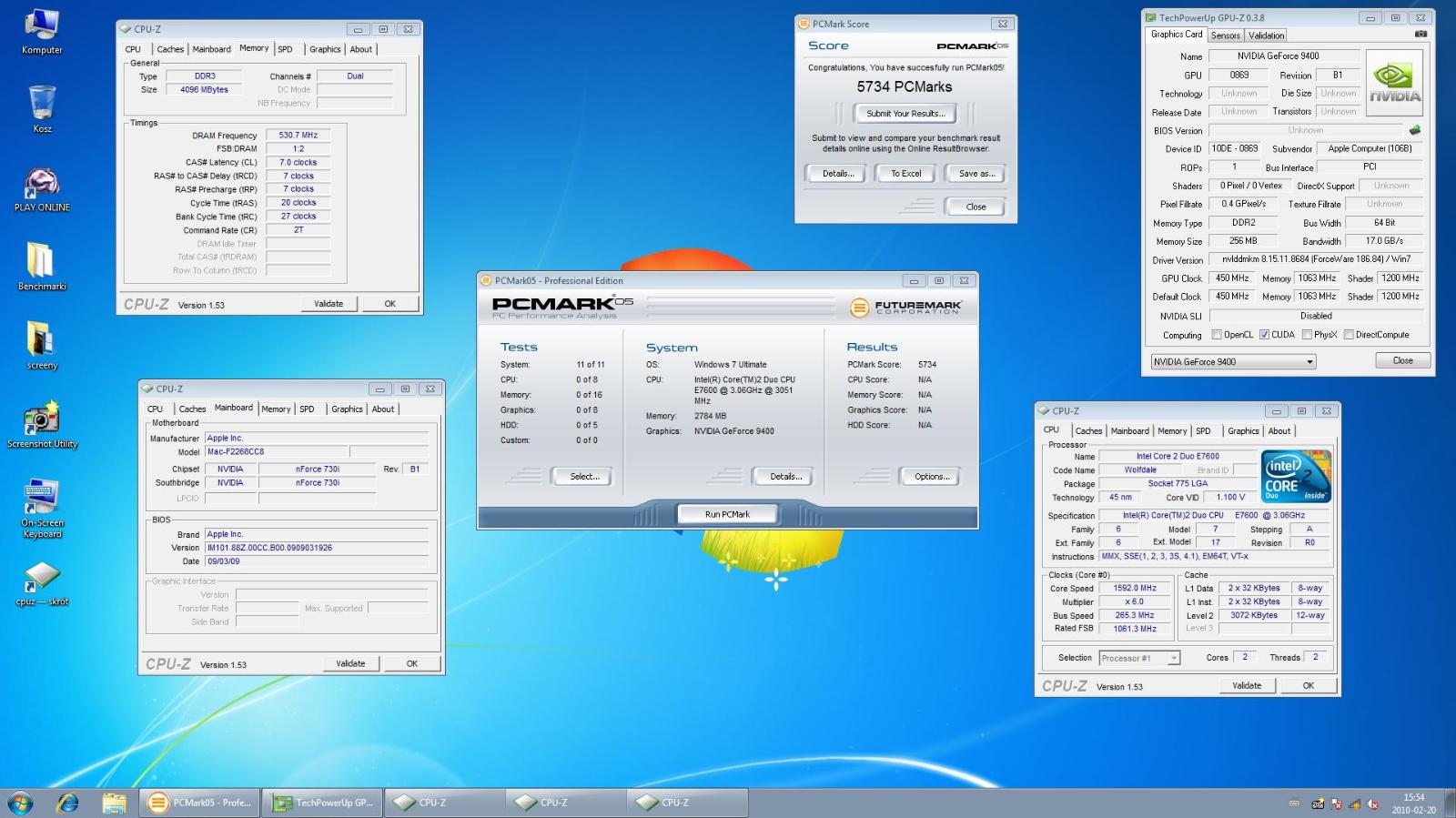Open the Benchmarki folder icon
The height and width of the screenshot is (818, 1456).
point(42,268)
